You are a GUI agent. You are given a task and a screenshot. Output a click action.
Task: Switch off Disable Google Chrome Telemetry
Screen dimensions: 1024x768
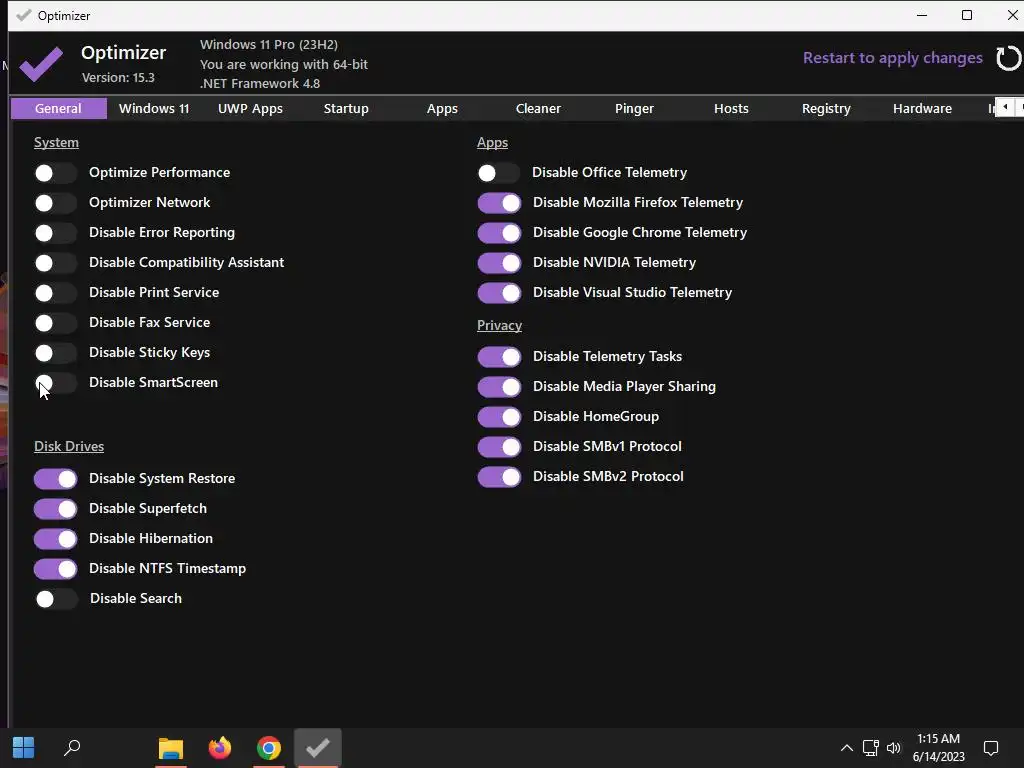(499, 233)
